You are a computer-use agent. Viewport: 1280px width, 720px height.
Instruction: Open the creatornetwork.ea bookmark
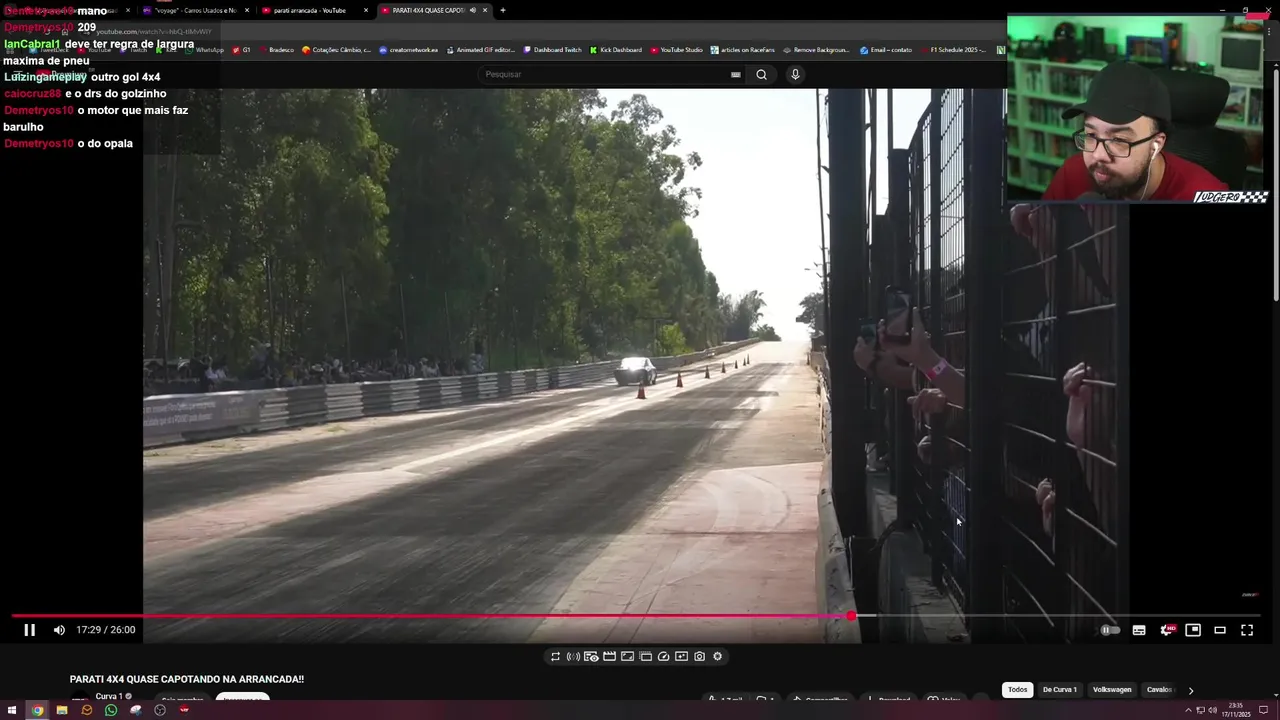click(408, 50)
